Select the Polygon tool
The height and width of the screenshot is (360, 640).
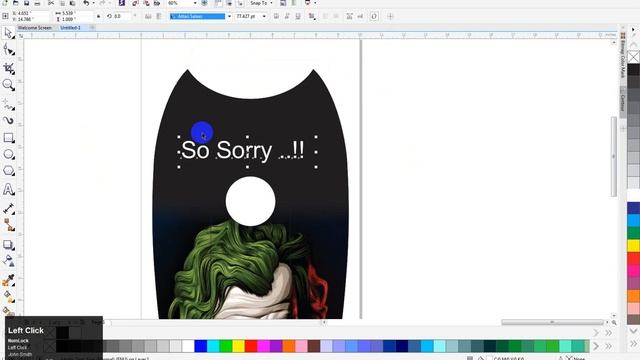pyautogui.click(x=8, y=171)
